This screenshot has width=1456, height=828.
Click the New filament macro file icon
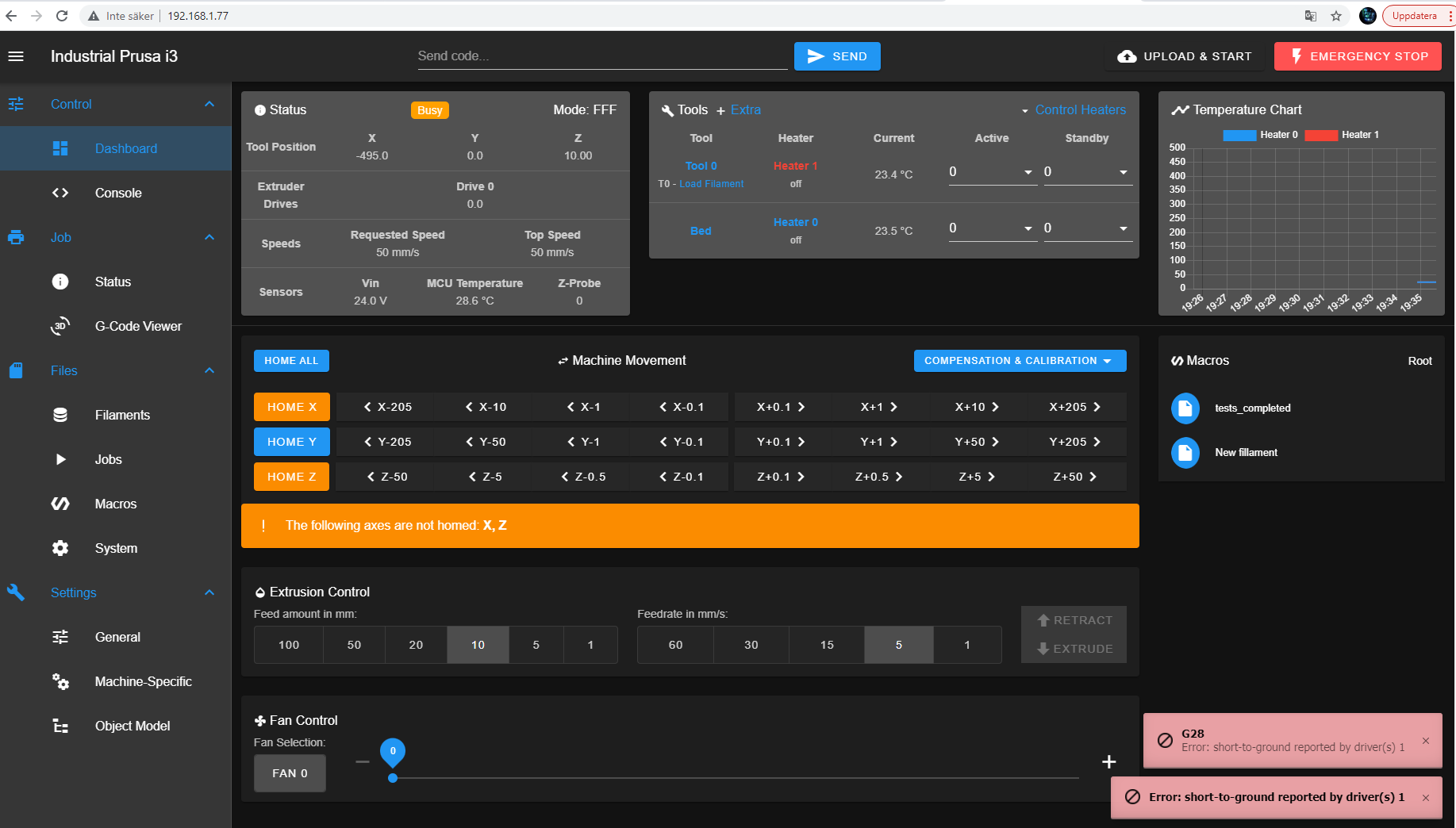tap(1185, 452)
